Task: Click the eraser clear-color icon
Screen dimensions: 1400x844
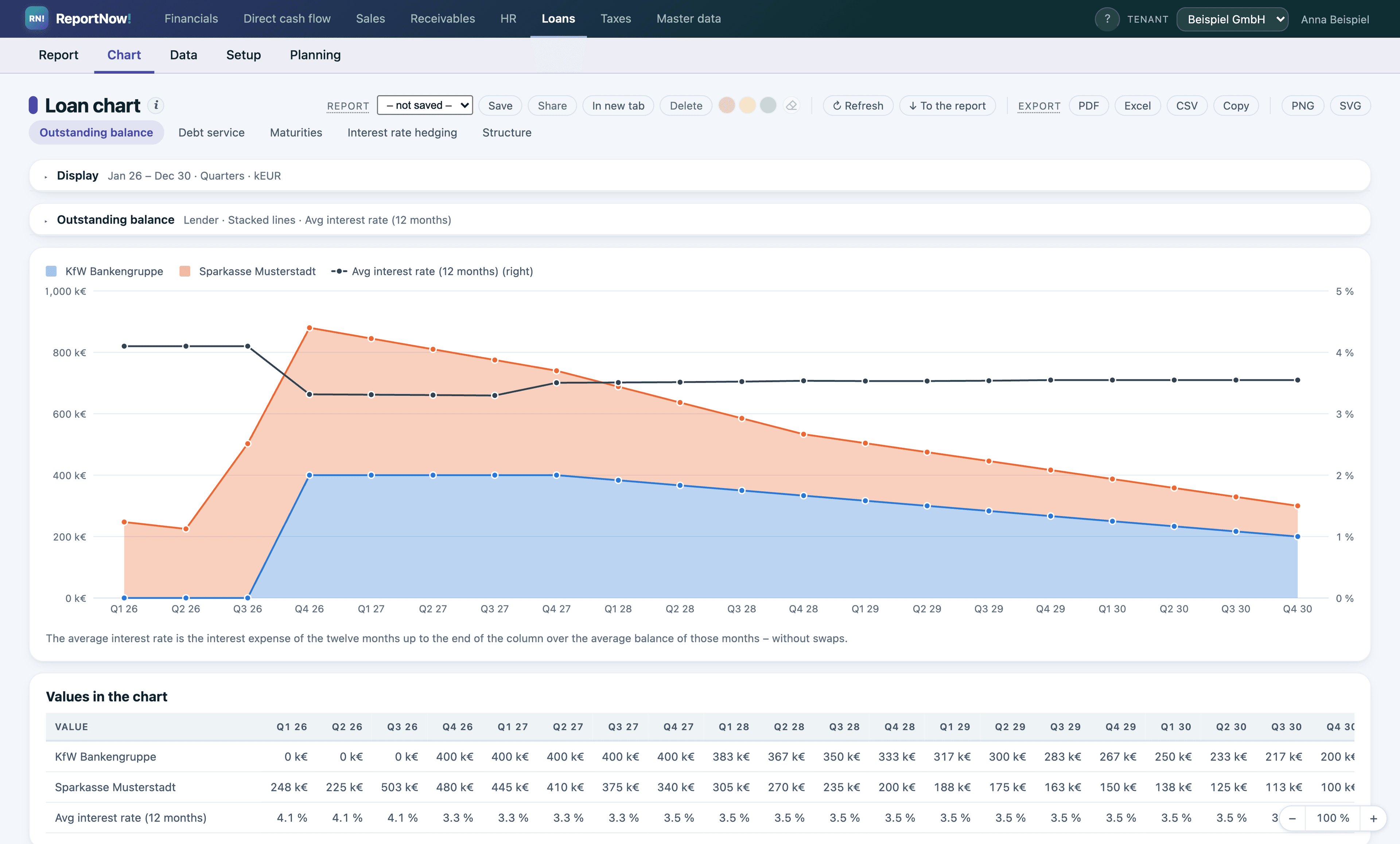Action: point(792,106)
